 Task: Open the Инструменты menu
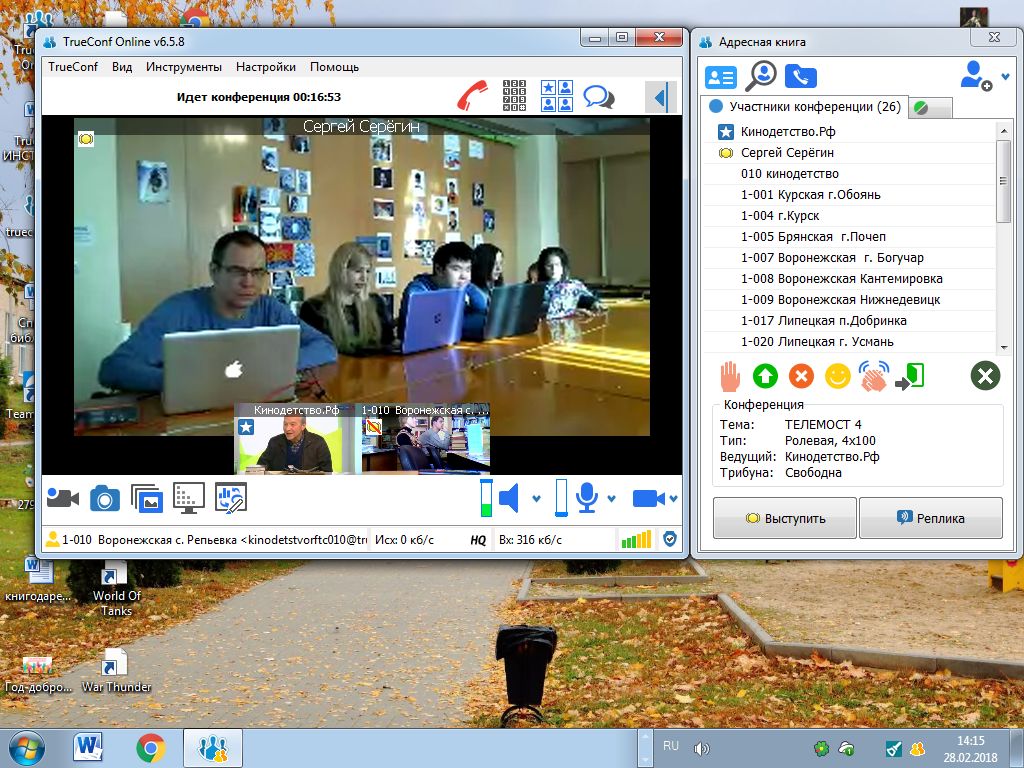click(x=184, y=67)
